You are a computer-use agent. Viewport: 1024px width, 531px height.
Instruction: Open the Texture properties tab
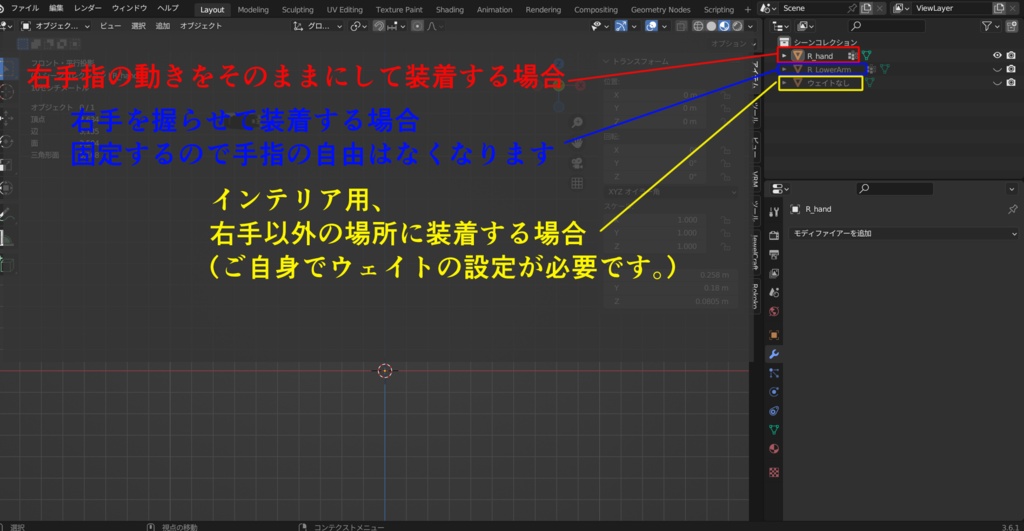[x=774, y=472]
